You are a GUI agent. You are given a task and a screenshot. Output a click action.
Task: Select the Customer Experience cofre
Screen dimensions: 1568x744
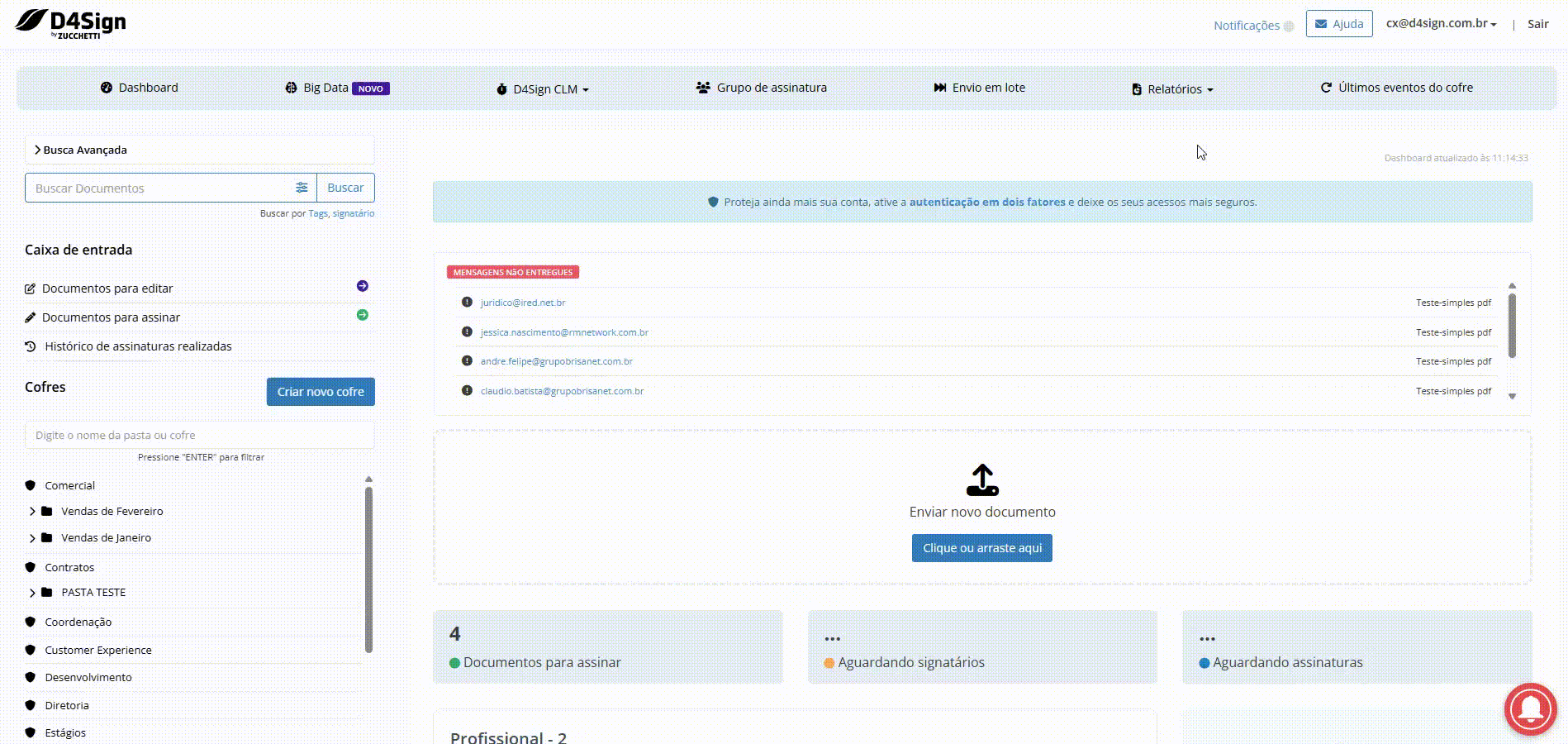pyautogui.click(x=98, y=650)
